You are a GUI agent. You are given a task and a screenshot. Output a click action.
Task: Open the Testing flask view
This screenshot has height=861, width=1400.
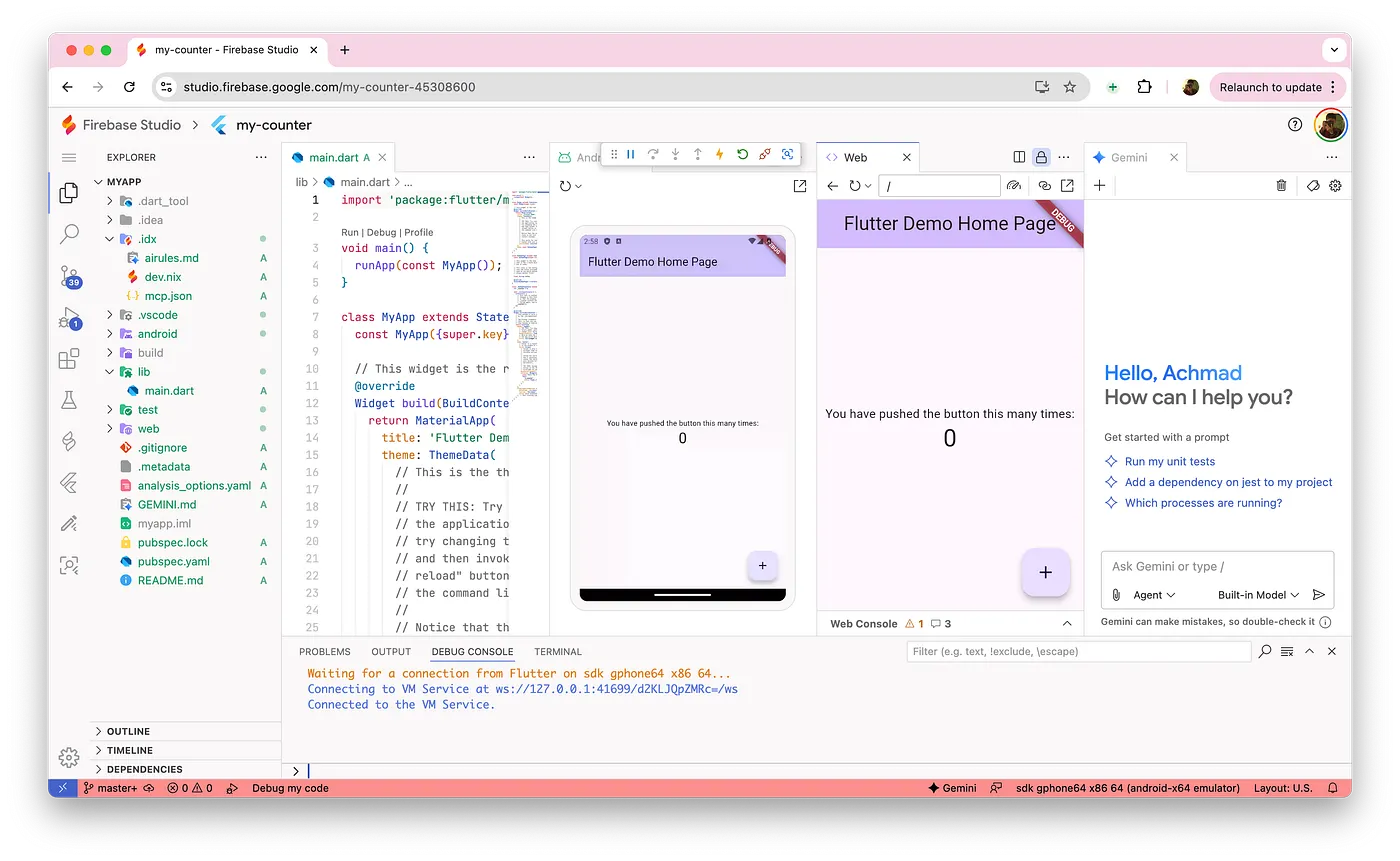coord(69,400)
